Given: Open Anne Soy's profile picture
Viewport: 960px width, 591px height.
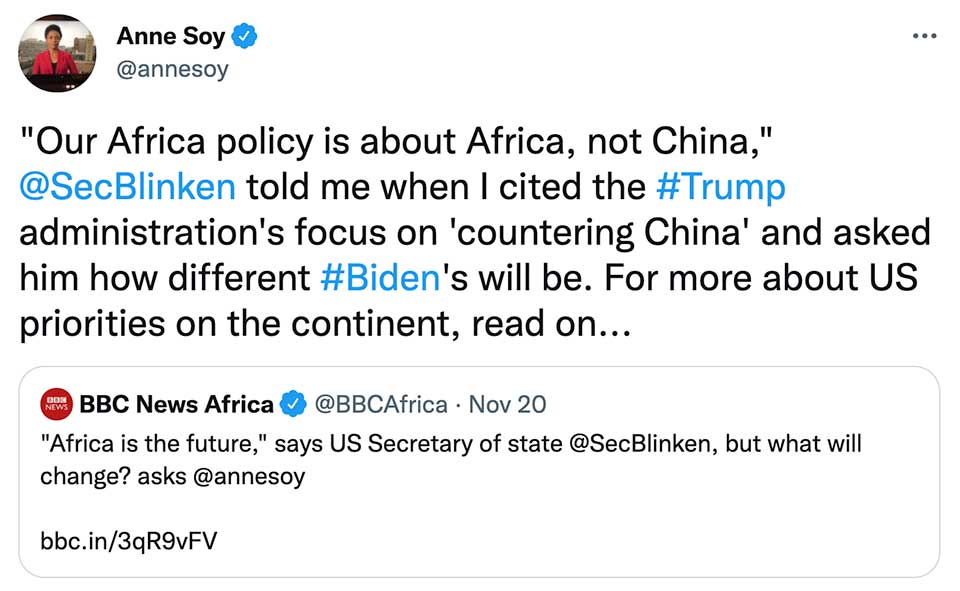Looking at the screenshot, I should [58, 54].
